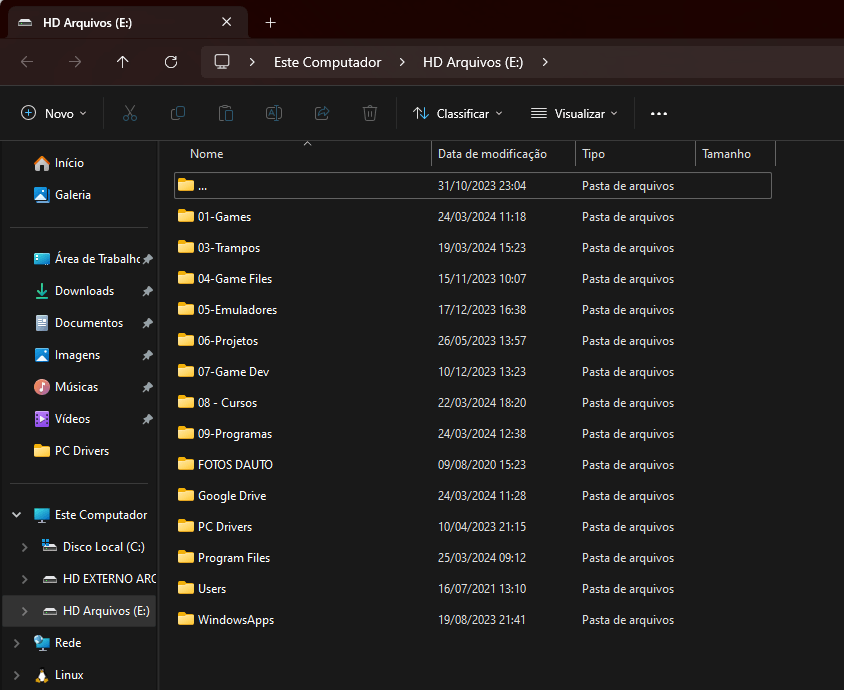Image resolution: width=844 pixels, height=690 pixels.
Task: Expand the Rede tree node
Action: 17,643
